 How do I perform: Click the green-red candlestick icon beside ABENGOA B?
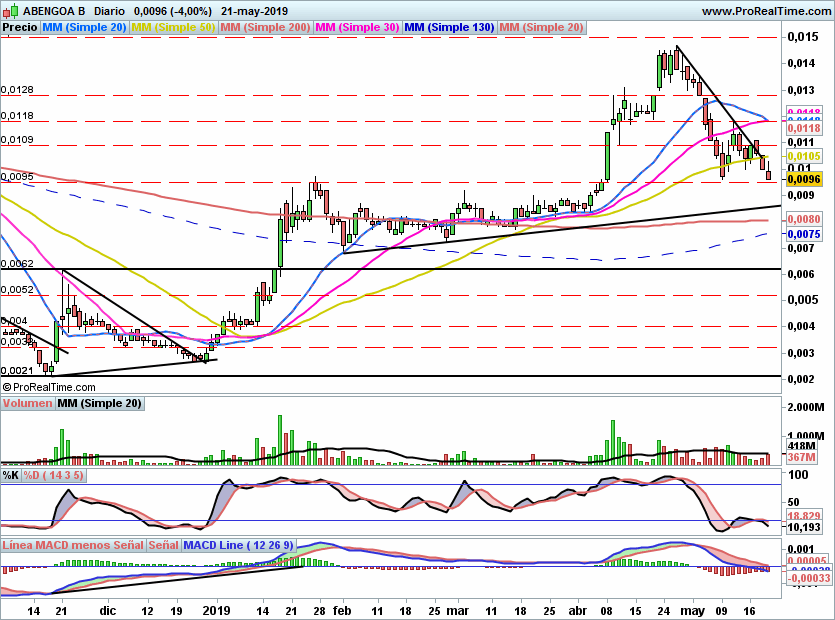coord(10,10)
